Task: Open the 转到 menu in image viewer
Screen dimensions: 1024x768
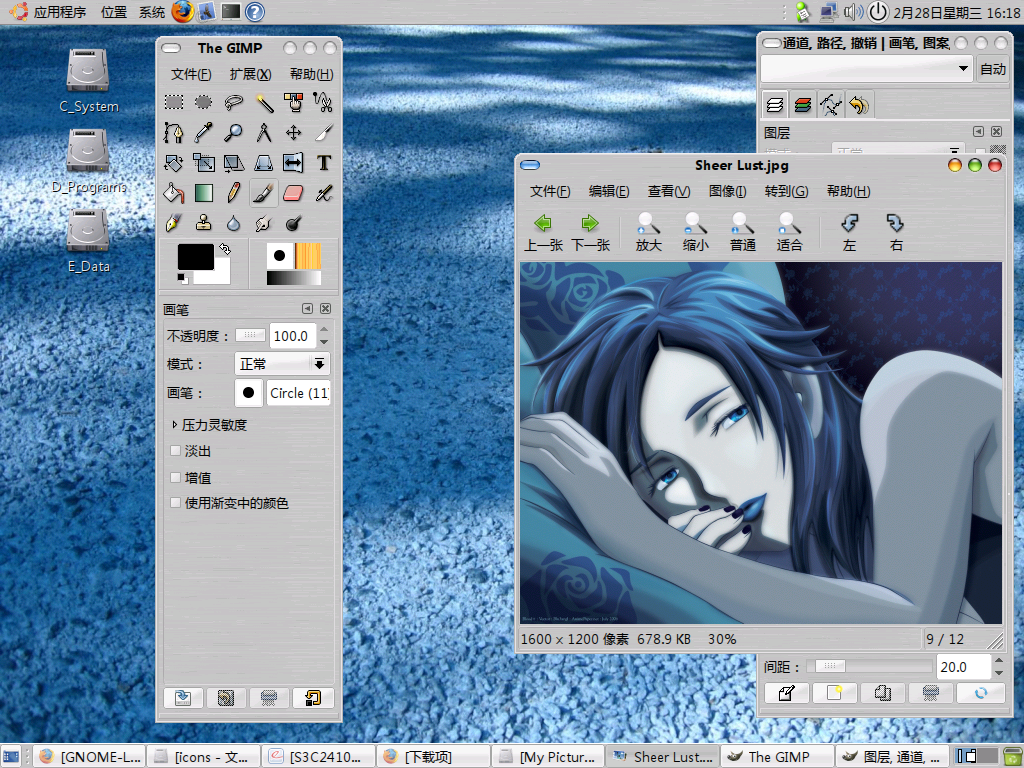Action: 786,191
